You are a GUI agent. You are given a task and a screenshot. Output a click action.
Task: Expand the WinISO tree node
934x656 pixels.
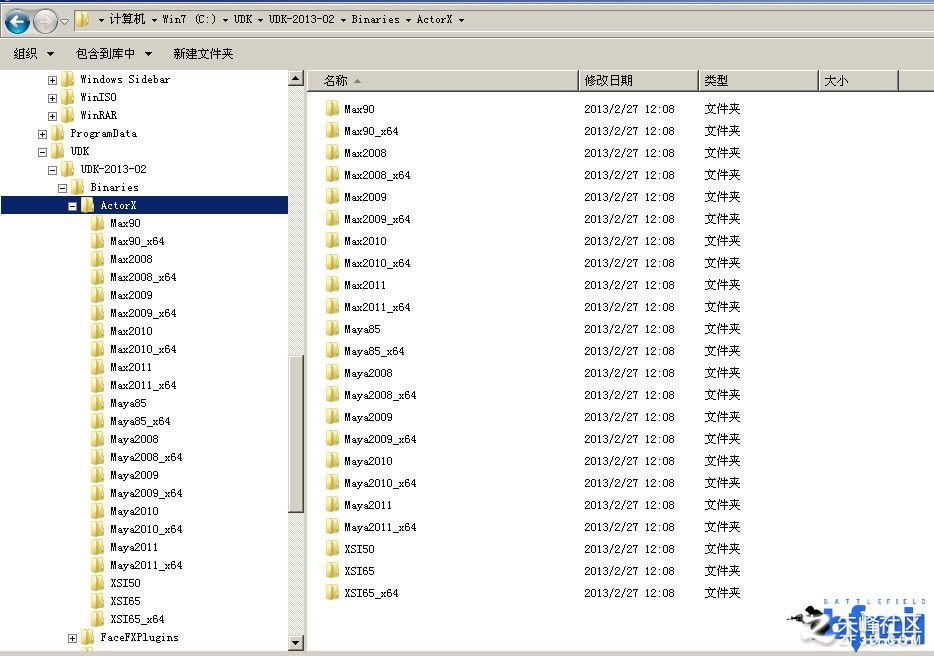tap(52, 98)
